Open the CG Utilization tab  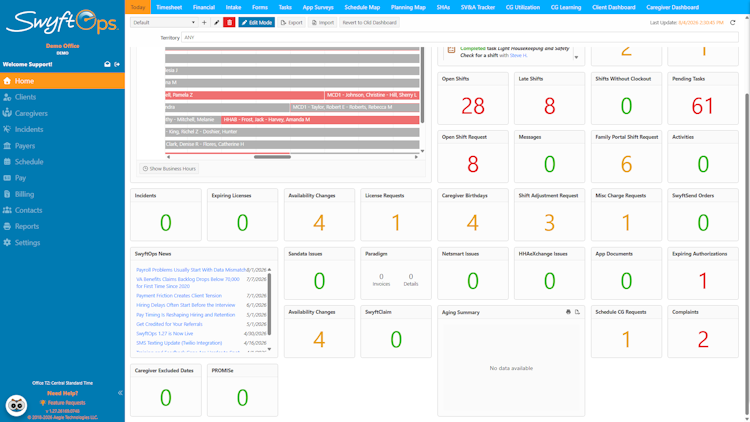(x=522, y=7)
